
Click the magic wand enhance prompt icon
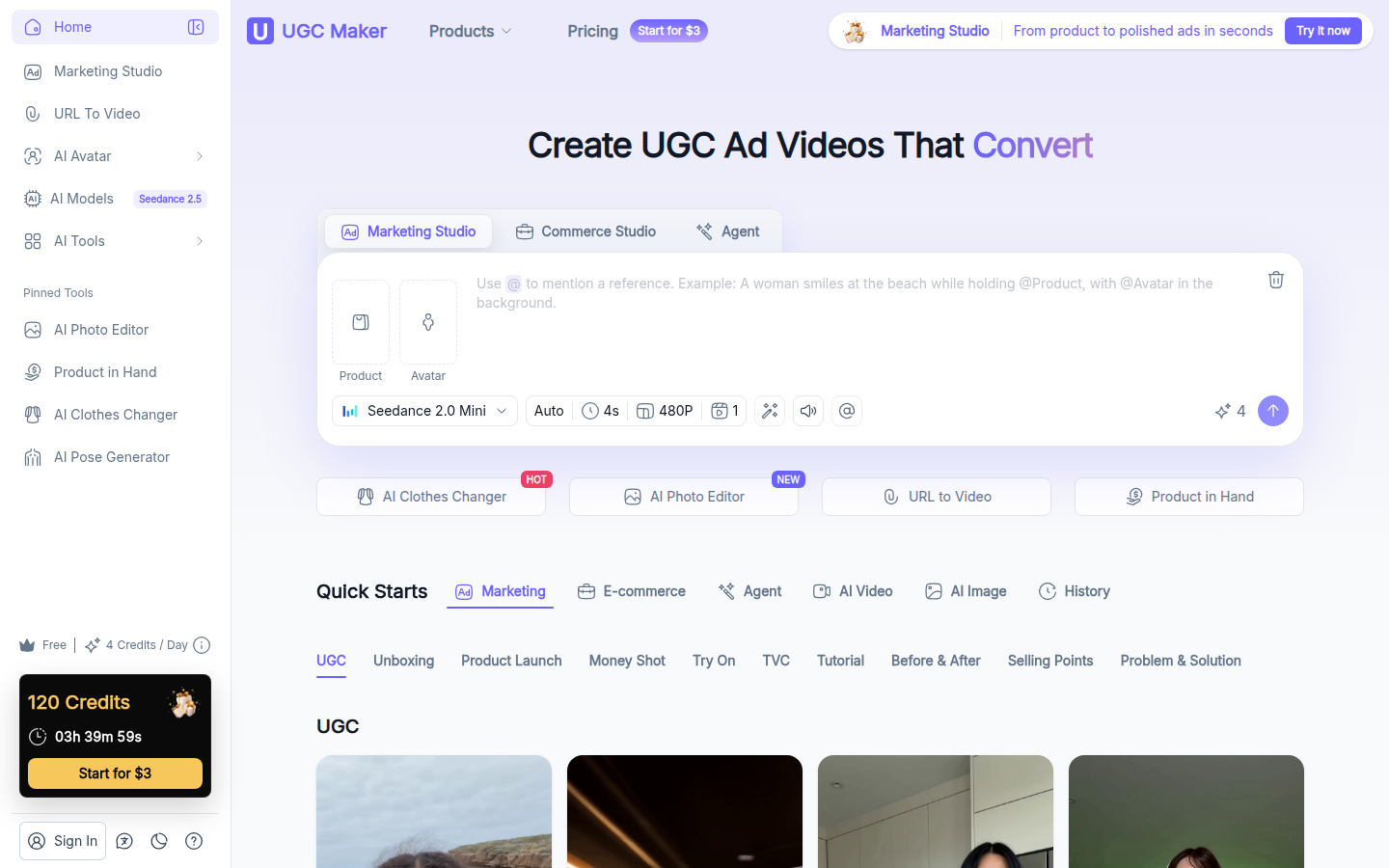pyautogui.click(x=770, y=411)
